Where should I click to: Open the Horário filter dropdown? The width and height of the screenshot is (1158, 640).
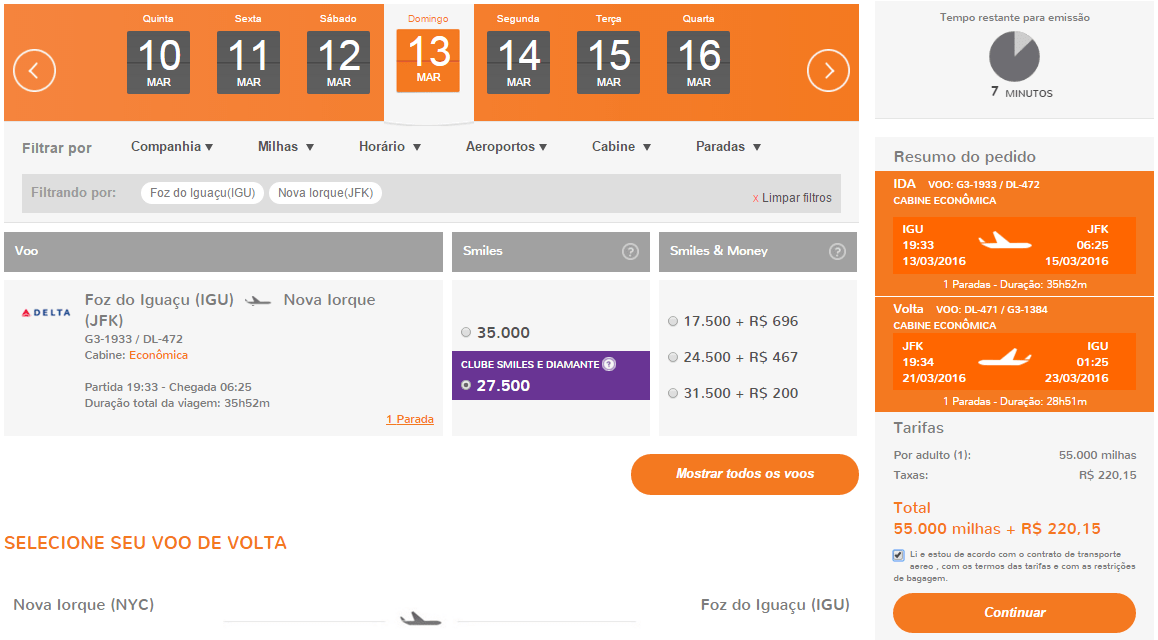[x=390, y=146]
